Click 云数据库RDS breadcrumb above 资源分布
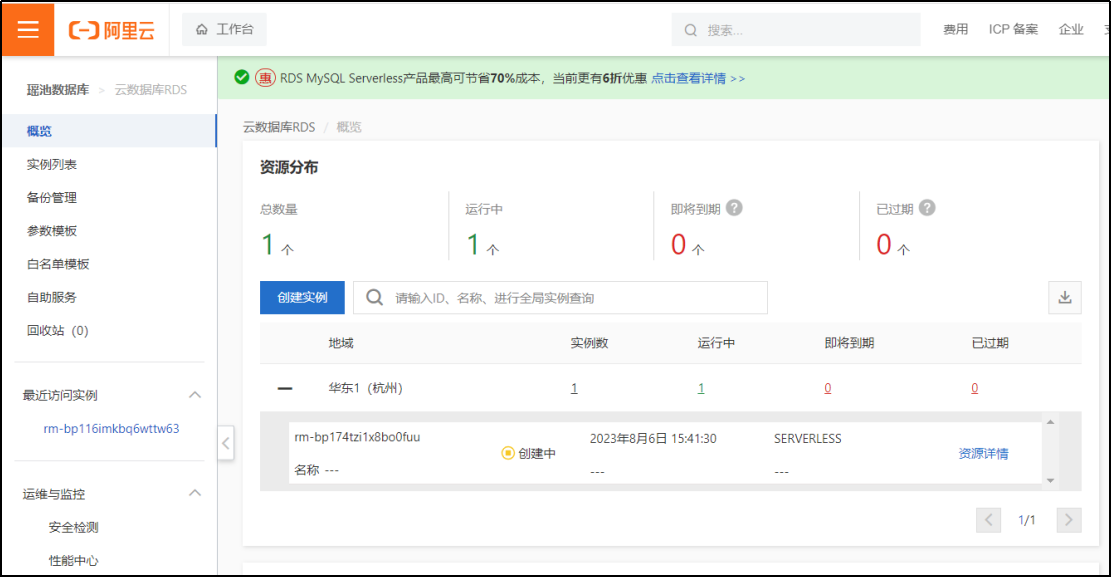This screenshot has width=1112, height=577. click(x=279, y=127)
